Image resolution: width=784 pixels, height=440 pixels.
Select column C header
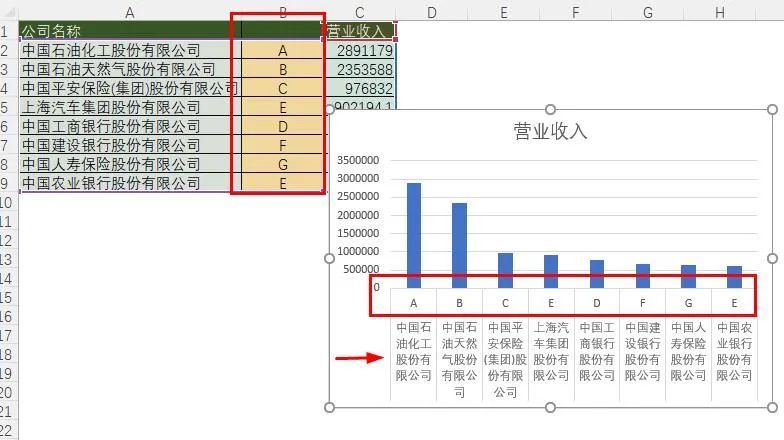click(360, 12)
